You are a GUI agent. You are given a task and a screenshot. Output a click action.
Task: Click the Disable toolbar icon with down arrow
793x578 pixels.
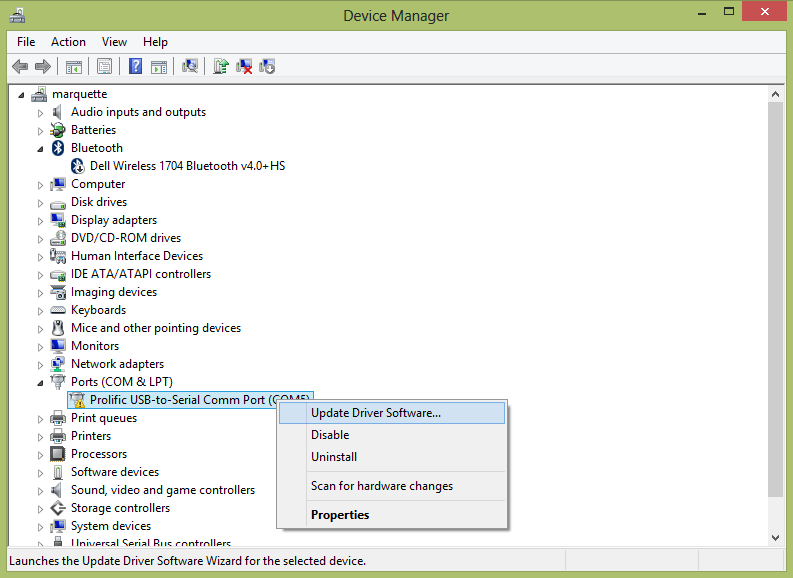pyautogui.click(x=267, y=66)
